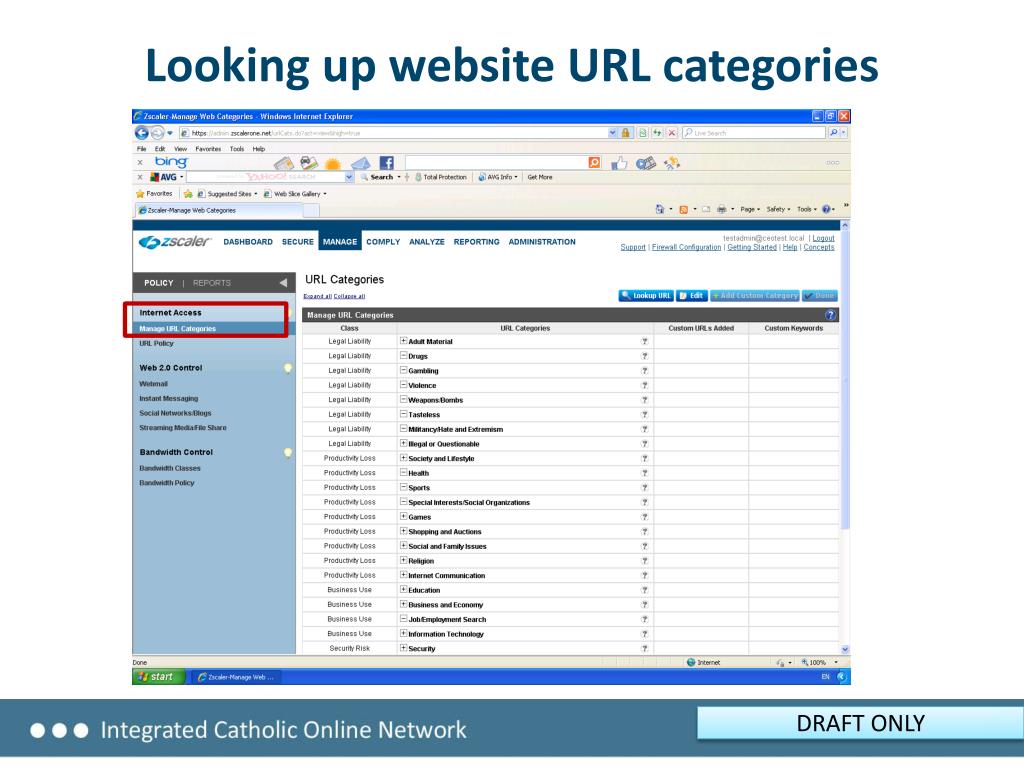This screenshot has height=768, width=1024.
Task: Click the mail envelope icon in Bing toolbar
Action: click(360, 163)
